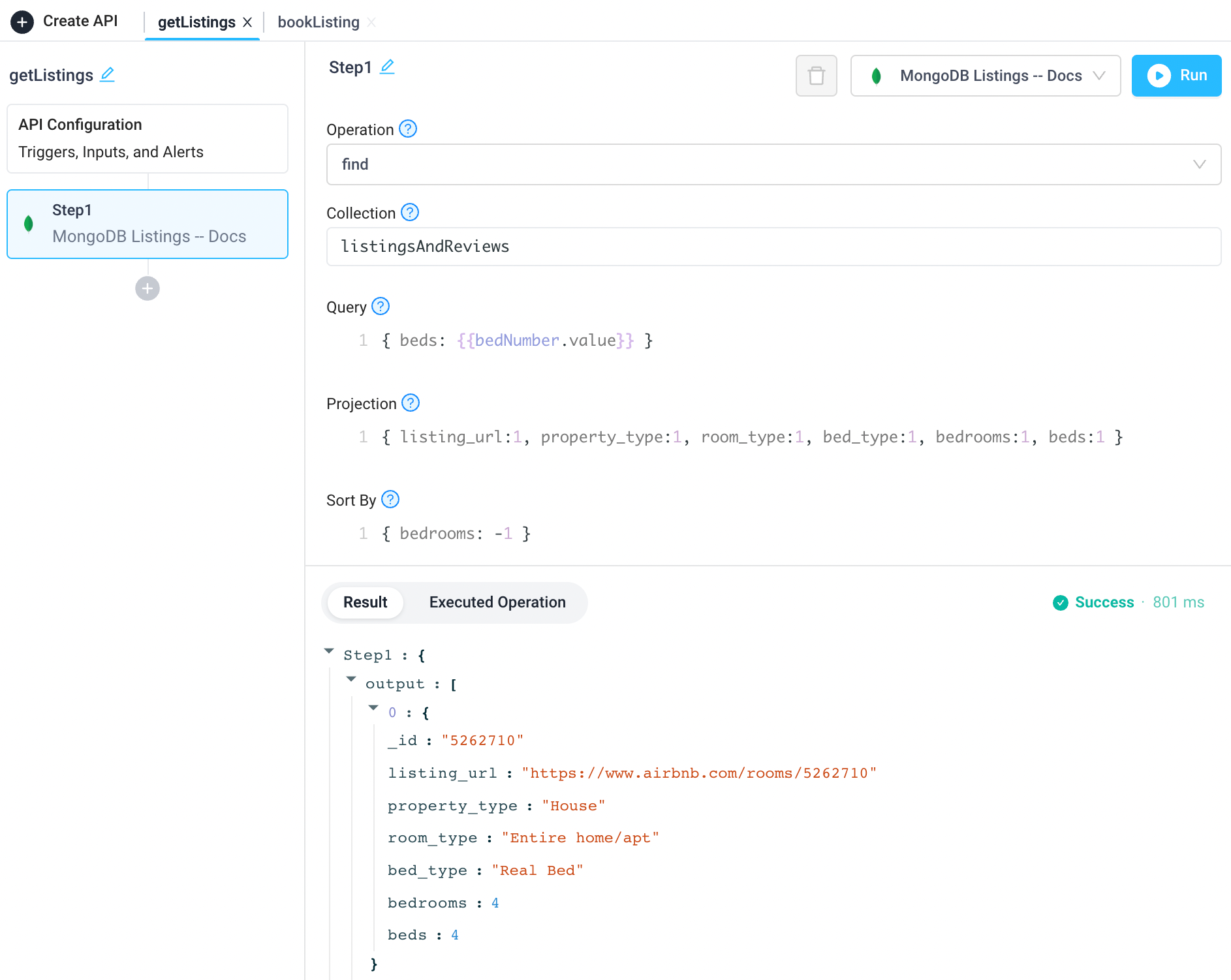
Task: Open the Query help icon
Action: [380, 306]
